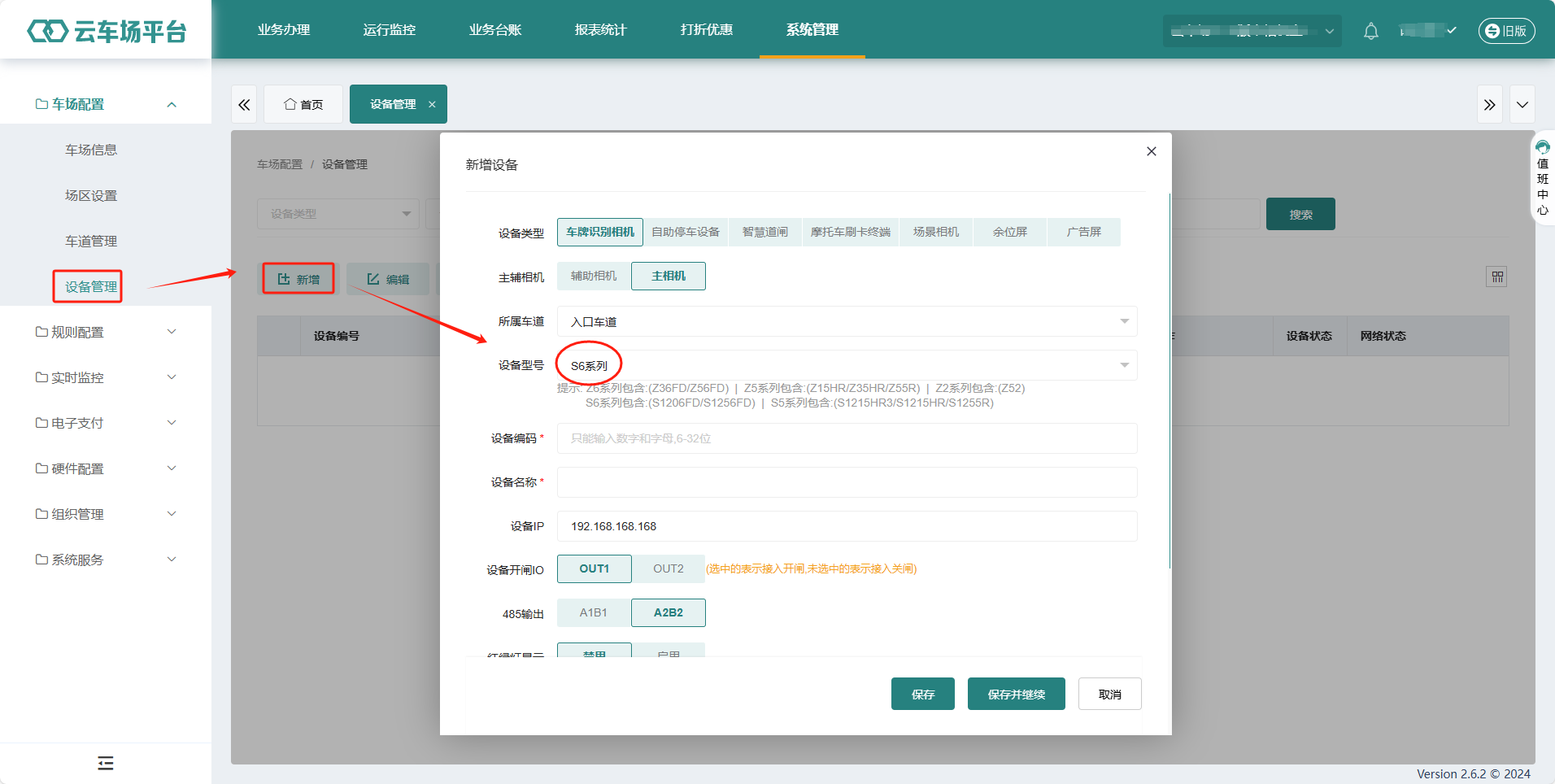Click the 取消 cancel button

[1110, 694]
